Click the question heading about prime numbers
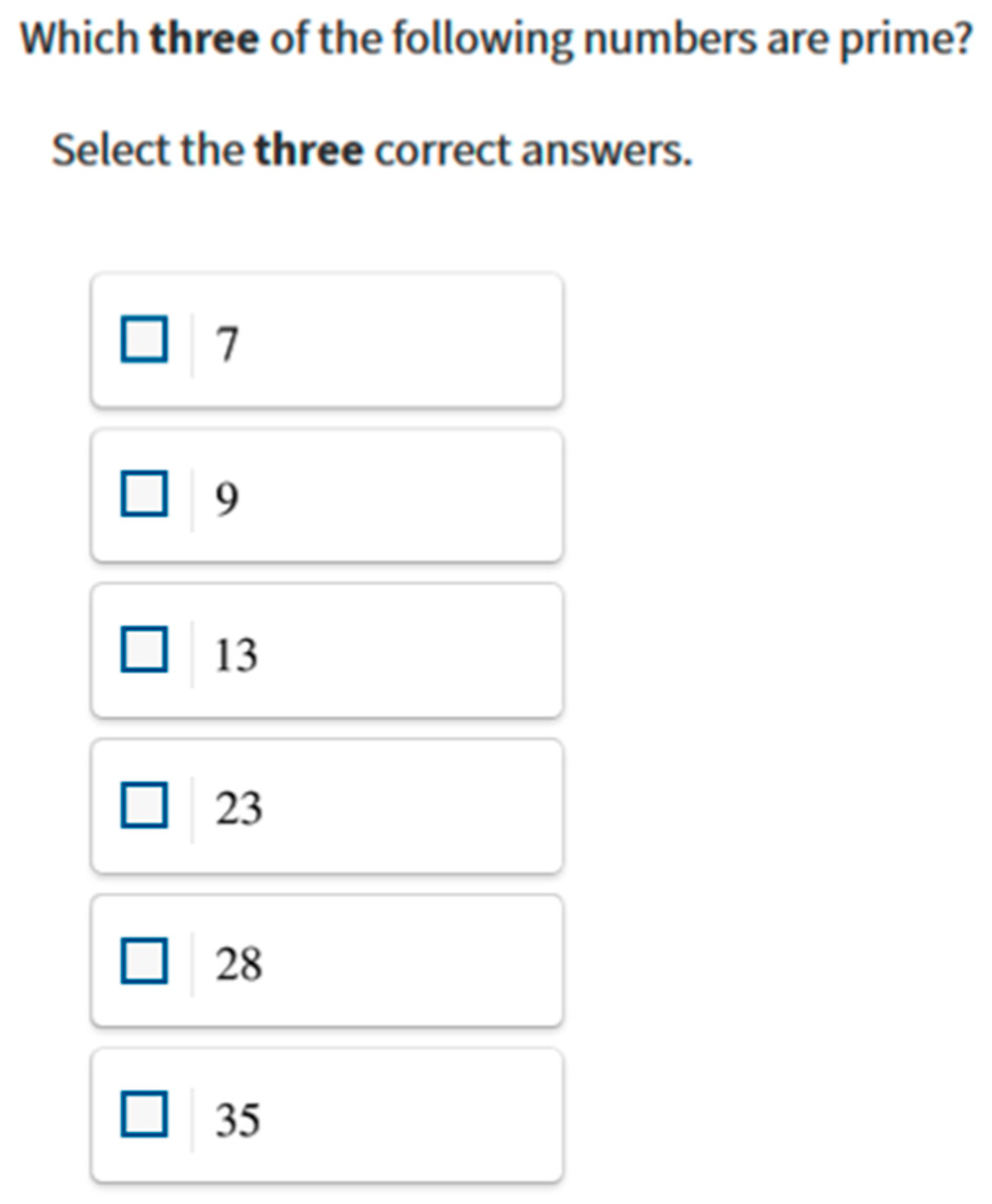The width and height of the screenshot is (992, 1204). tap(496, 39)
